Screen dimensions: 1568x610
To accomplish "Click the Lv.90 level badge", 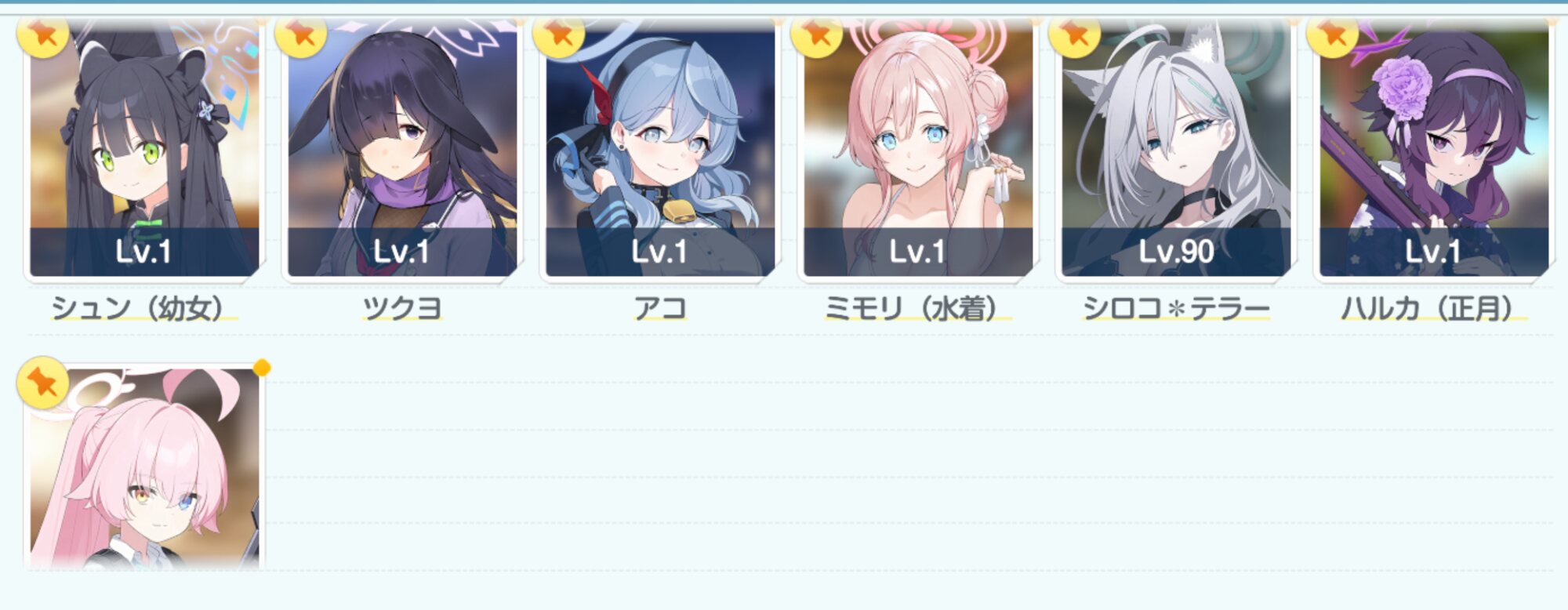I will tap(1176, 252).
